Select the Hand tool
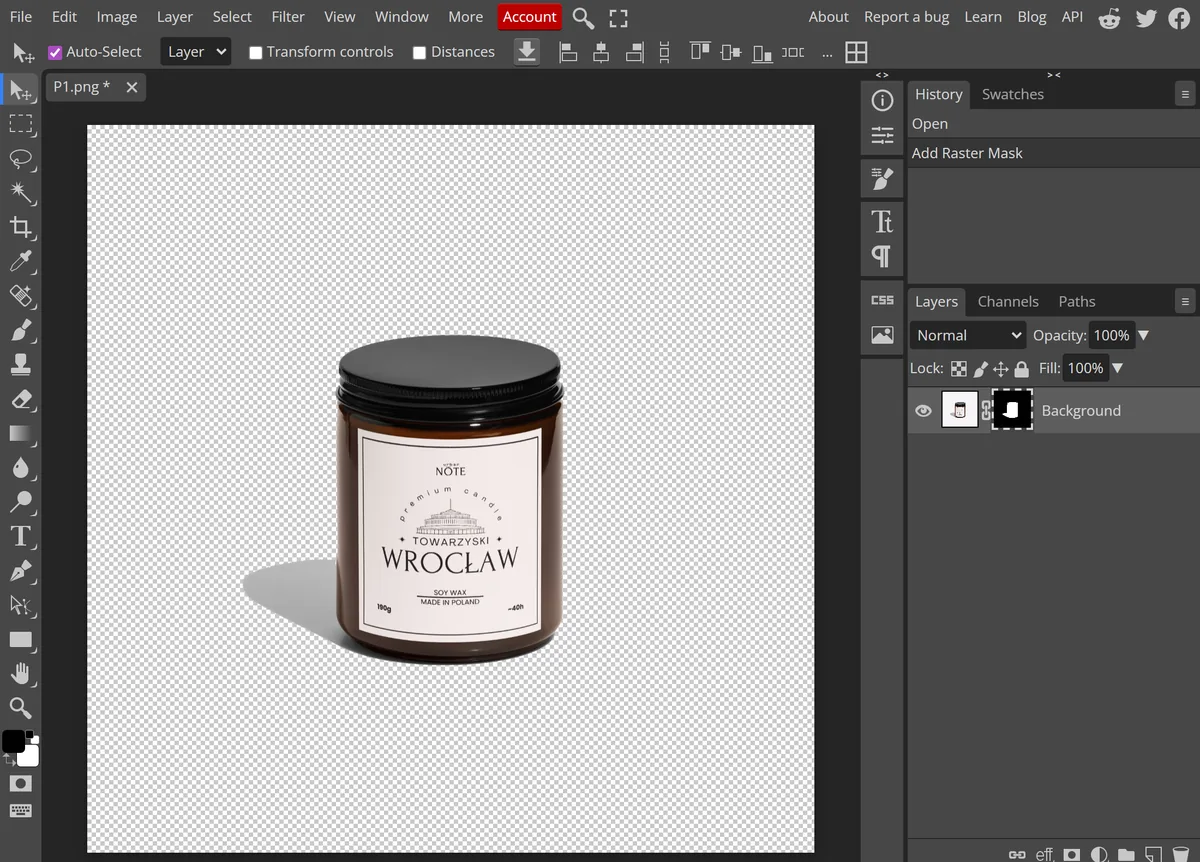1200x862 pixels. [x=20, y=674]
